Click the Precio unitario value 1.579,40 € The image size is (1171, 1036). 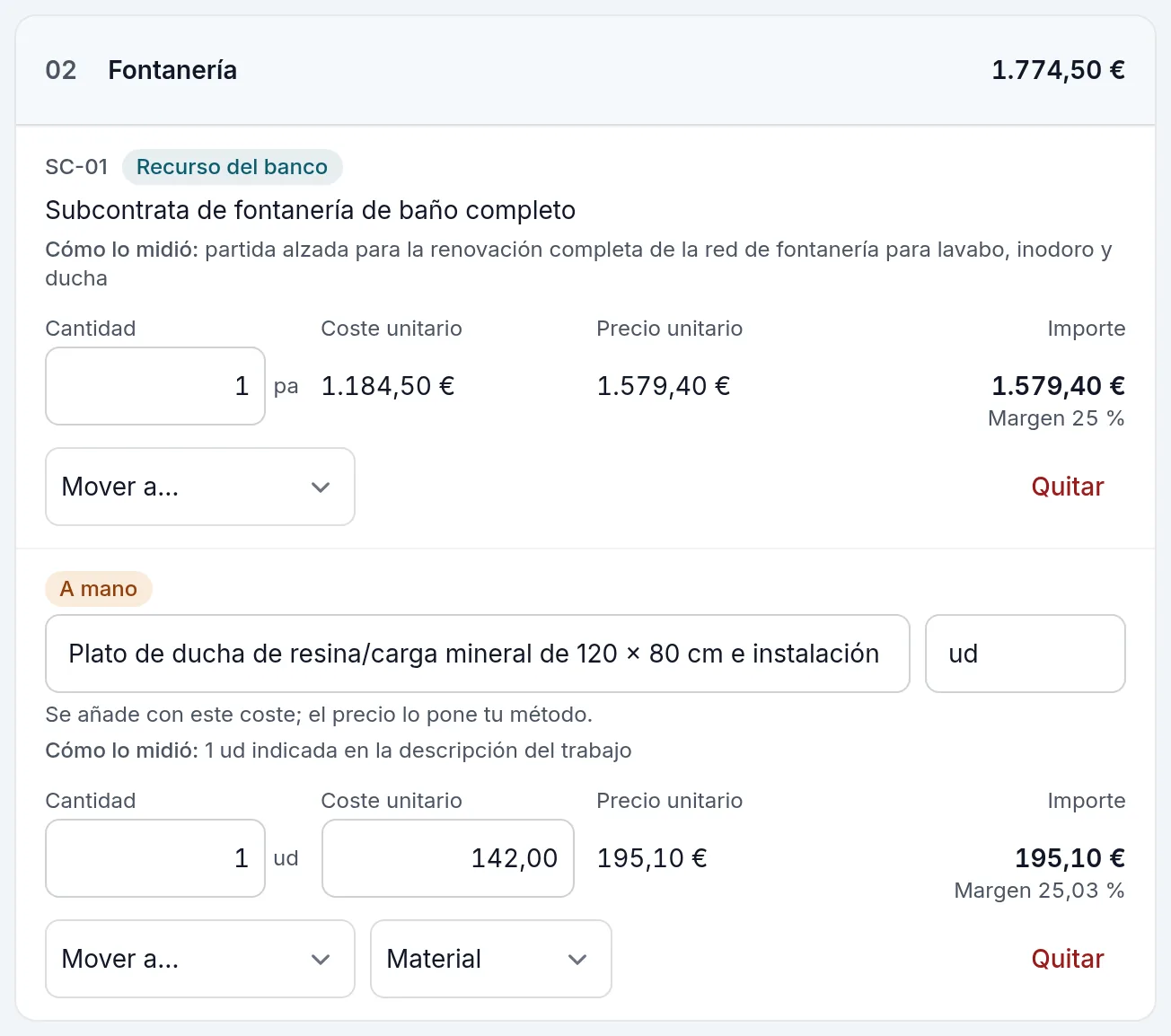click(664, 386)
